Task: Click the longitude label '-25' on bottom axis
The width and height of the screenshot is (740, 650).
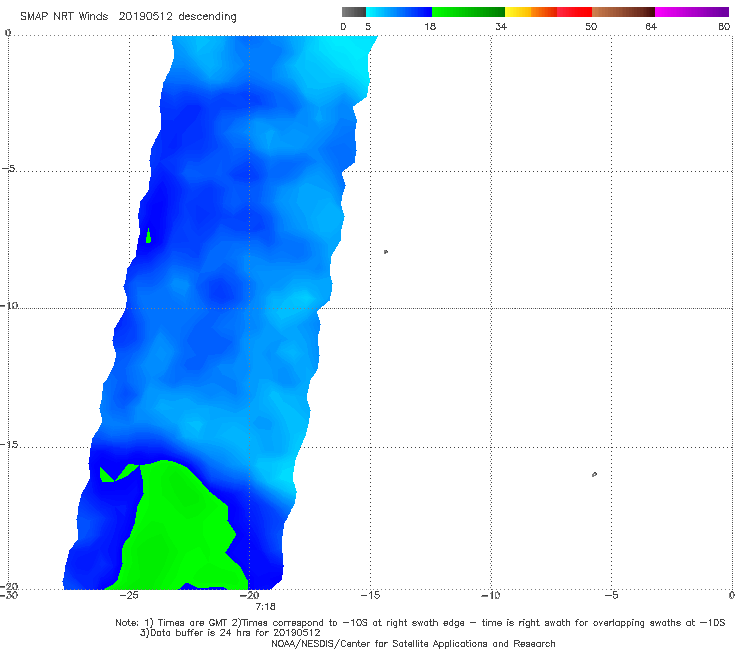Action: click(x=129, y=595)
